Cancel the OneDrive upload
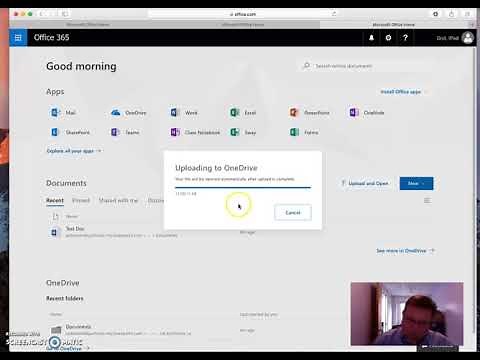This screenshot has height=360, width=480. (x=293, y=212)
